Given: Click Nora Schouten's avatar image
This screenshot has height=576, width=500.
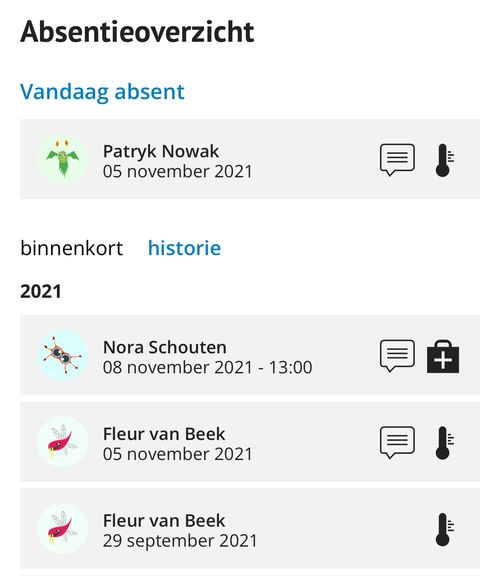Looking at the screenshot, I should 63,355.
